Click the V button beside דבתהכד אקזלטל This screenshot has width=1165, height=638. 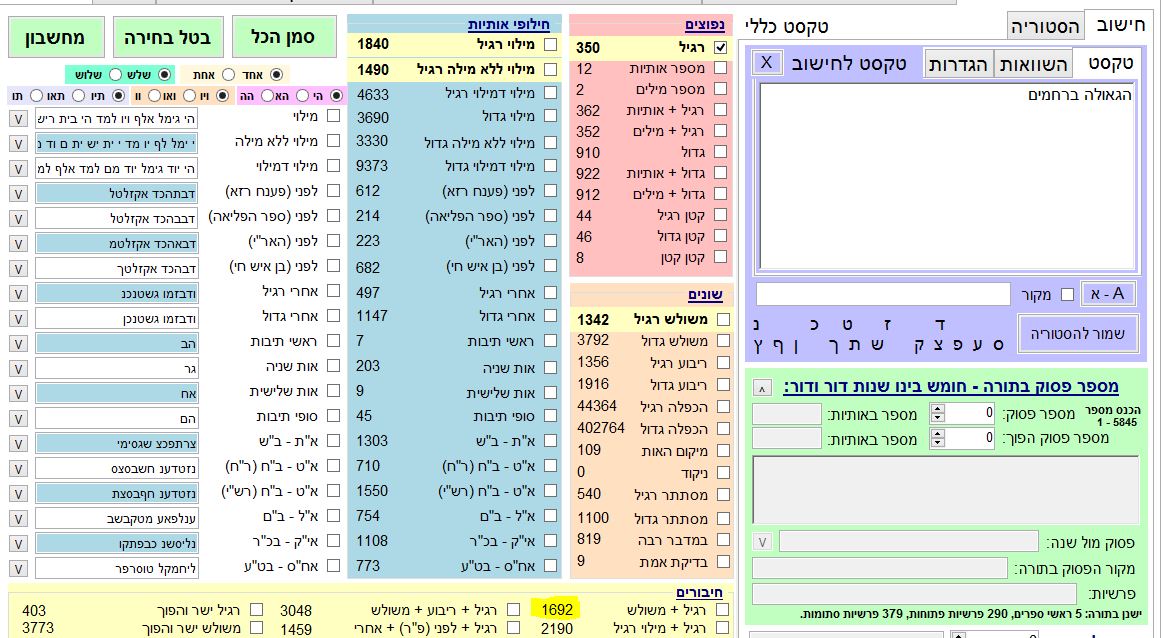coord(19,193)
